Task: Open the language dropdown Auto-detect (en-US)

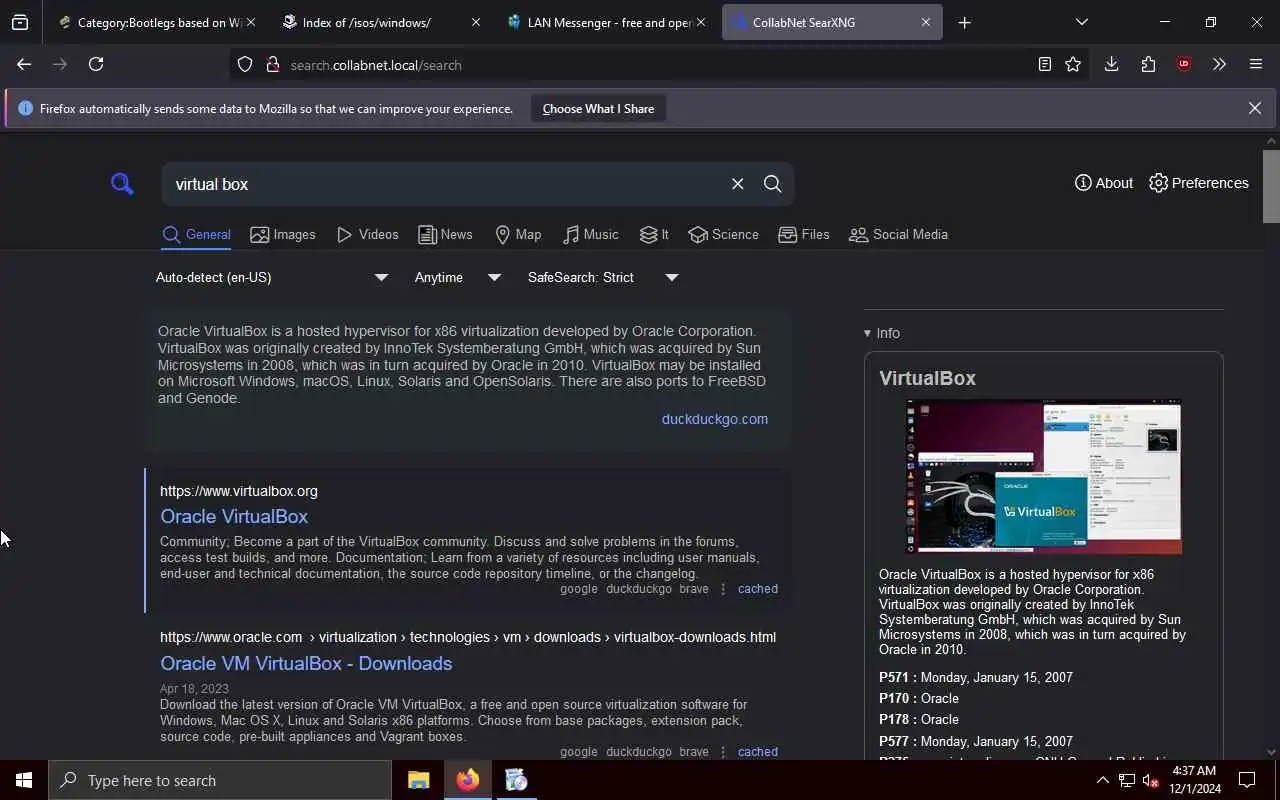Action: tap(271, 277)
